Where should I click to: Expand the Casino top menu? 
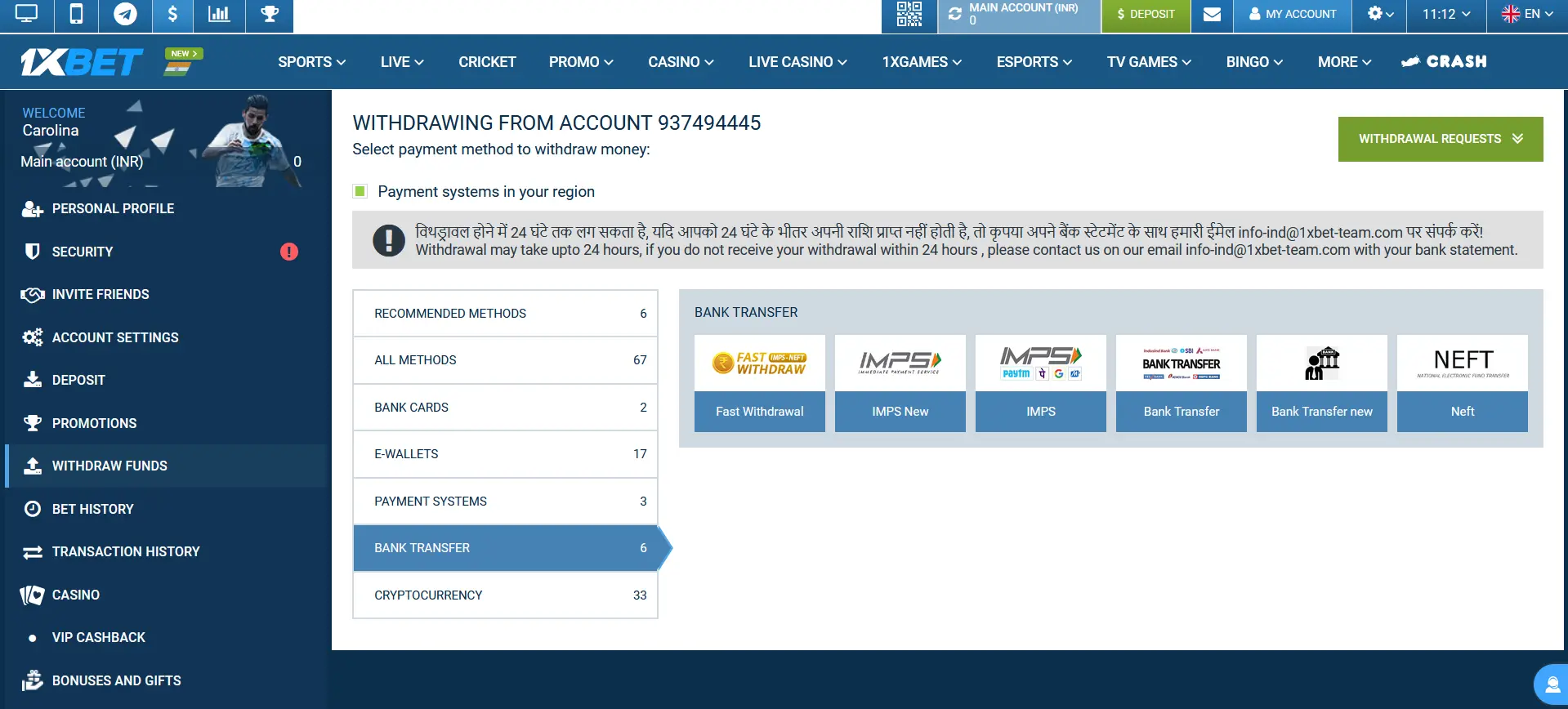[x=681, y=62]
